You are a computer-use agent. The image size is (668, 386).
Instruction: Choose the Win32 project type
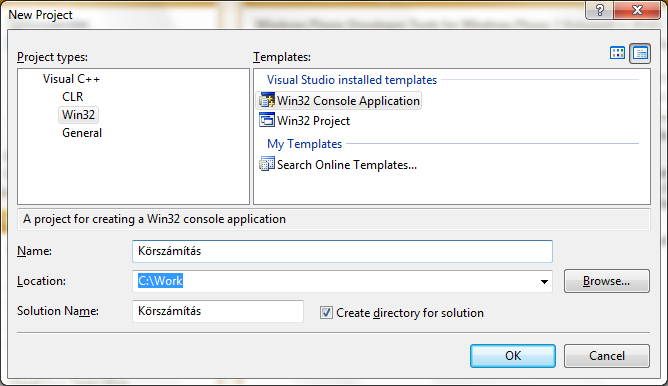78,115
